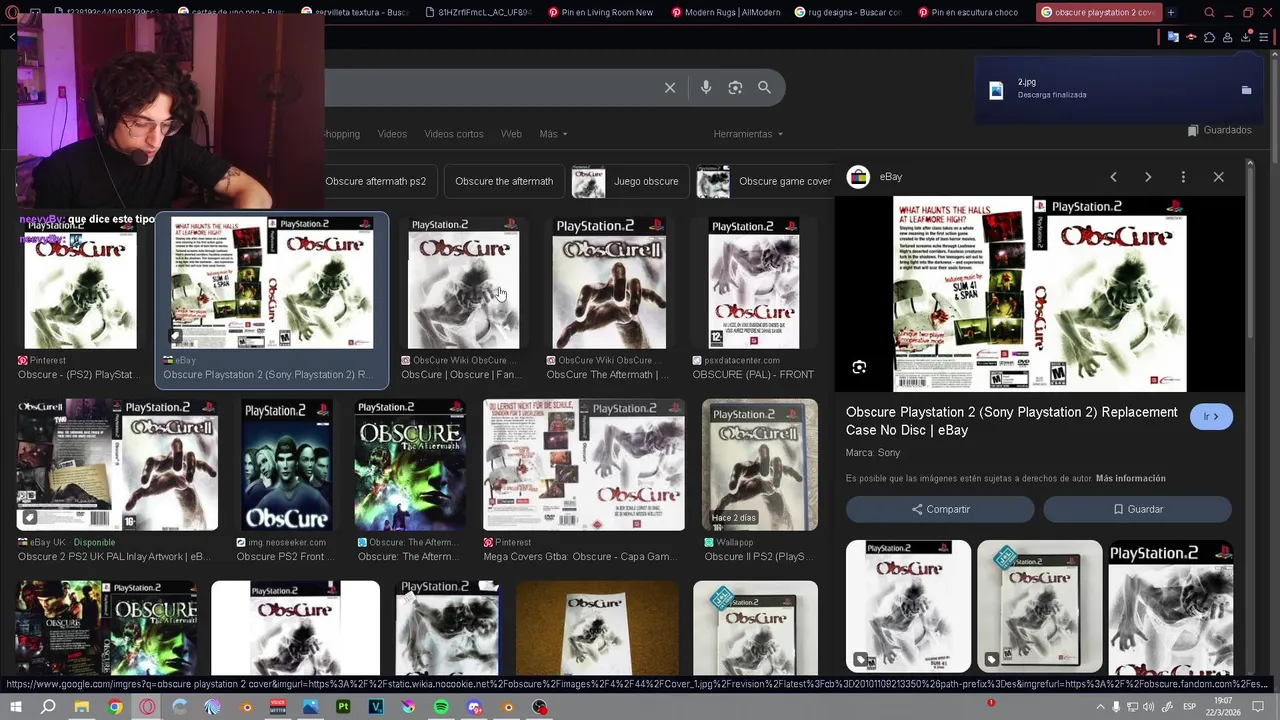Open the large ObsCure cover preview image

pyautogui.click(x=1040, y=294)
